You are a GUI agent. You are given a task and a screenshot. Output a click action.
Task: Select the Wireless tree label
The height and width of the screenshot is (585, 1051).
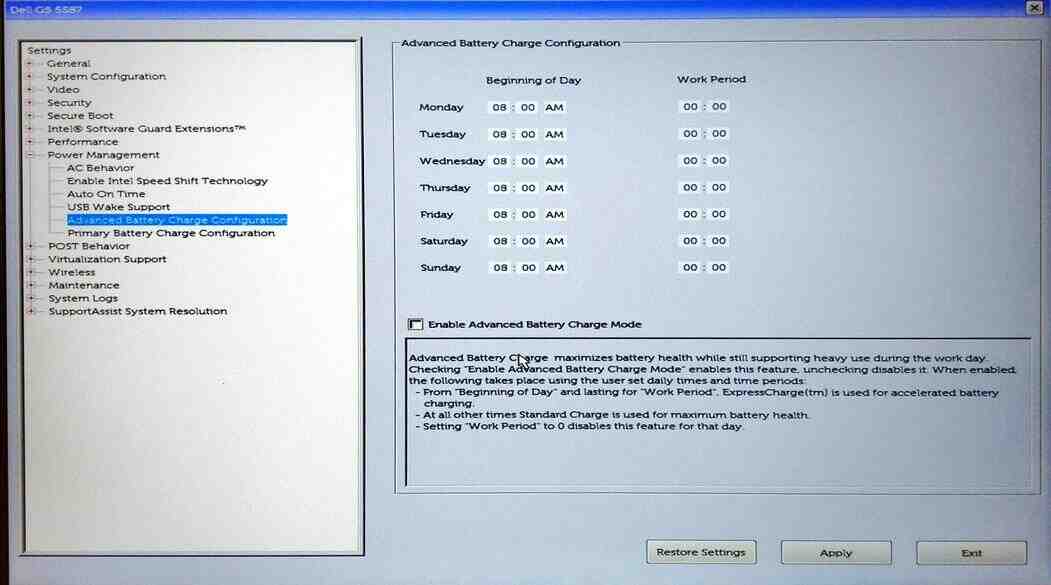(72, 272)
